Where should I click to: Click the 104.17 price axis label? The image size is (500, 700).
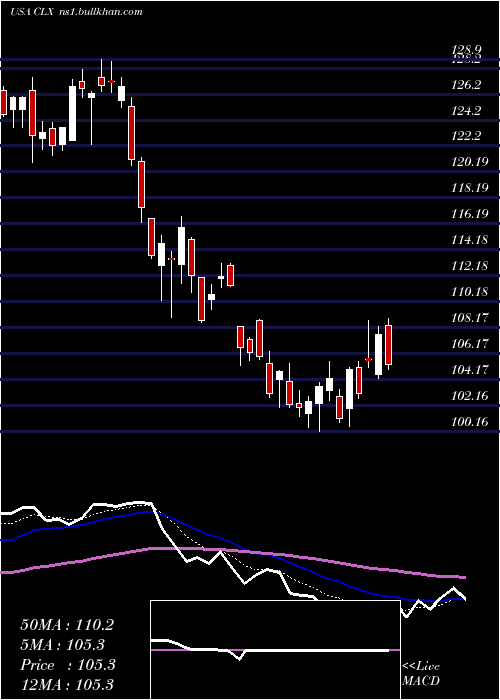pos(468,370)
